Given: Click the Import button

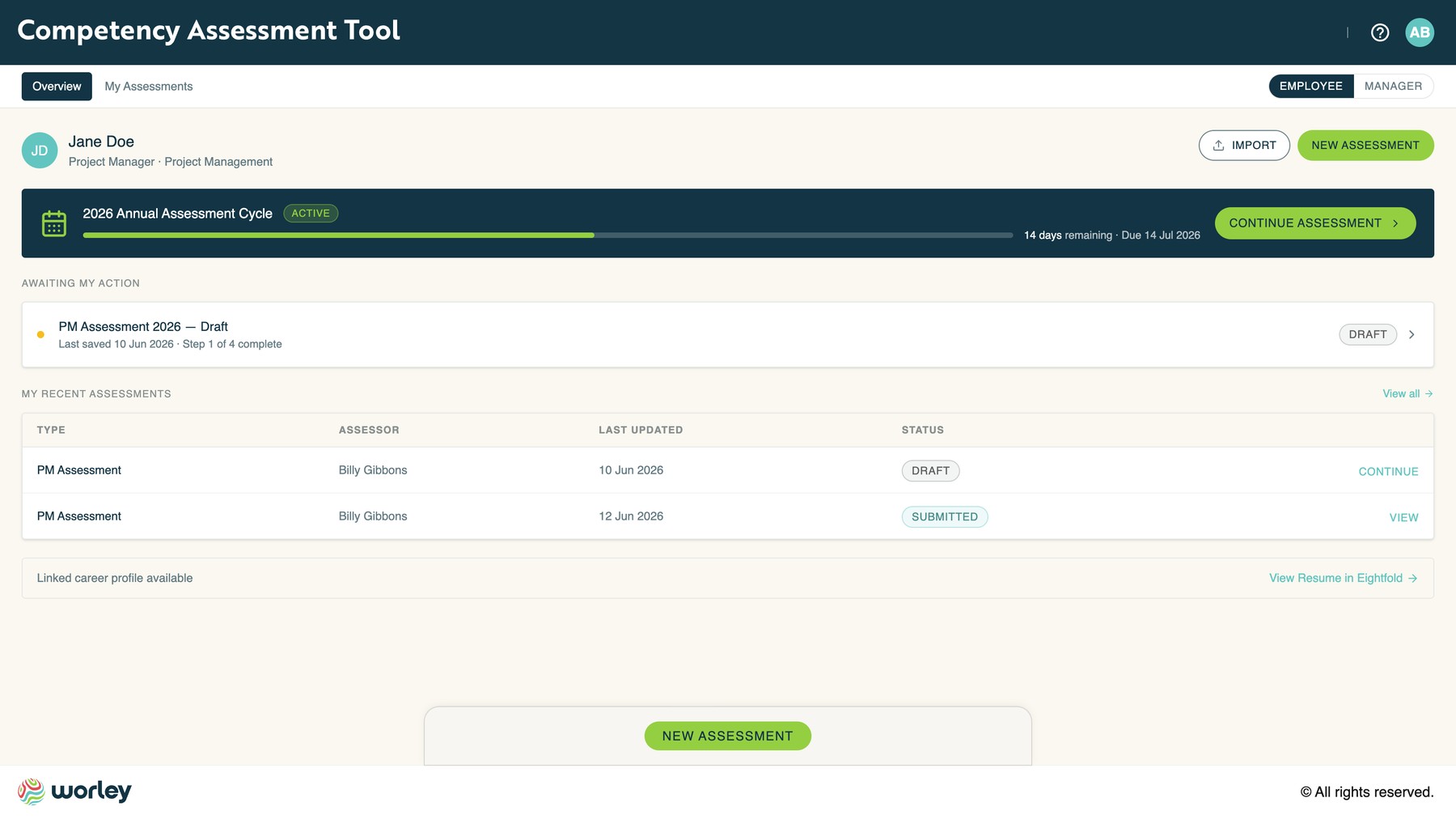Looking at the screenshot, I should (1244, 146).
